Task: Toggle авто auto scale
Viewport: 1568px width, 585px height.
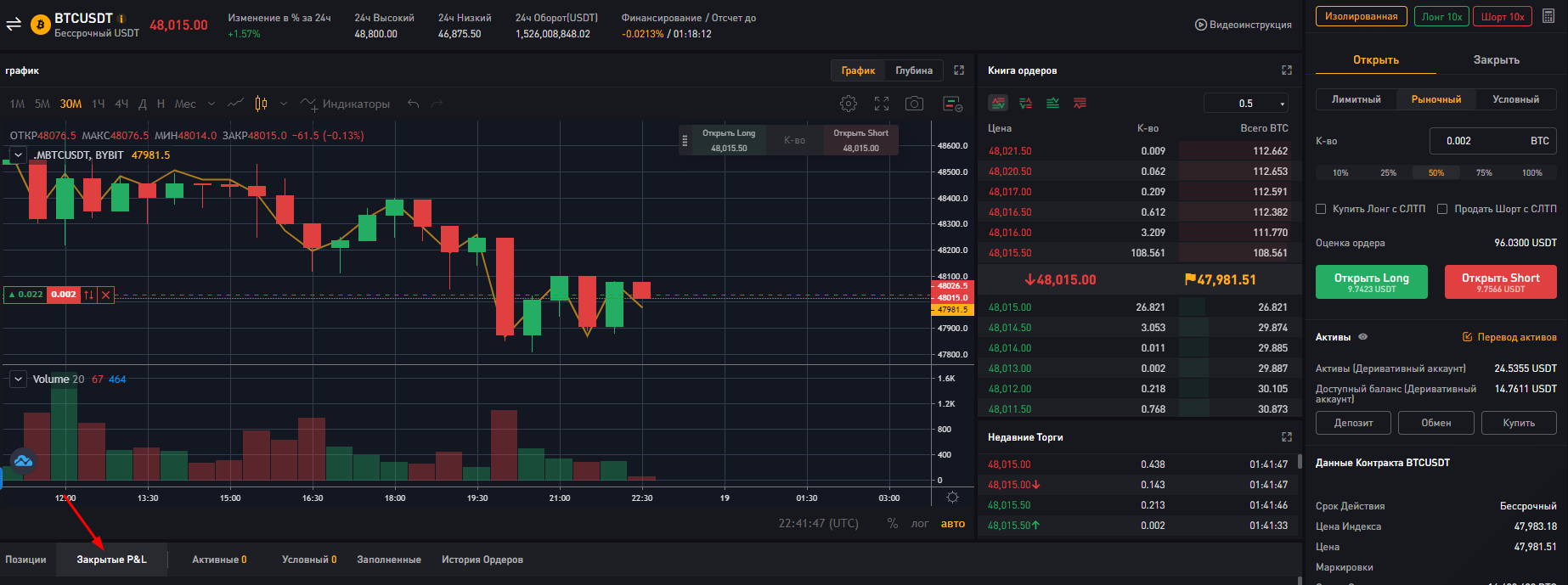Action: tap(953, 524)
